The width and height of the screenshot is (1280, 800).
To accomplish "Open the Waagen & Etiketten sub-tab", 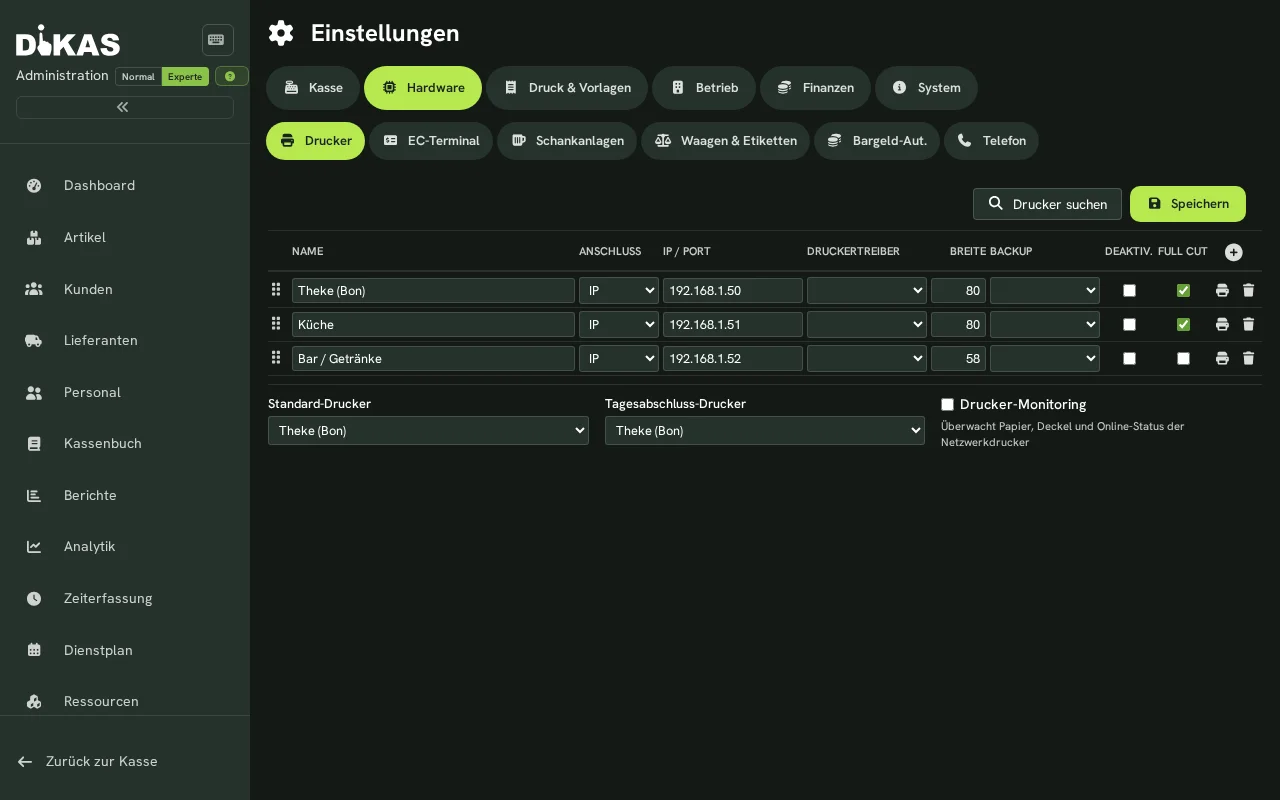I will pos(725,141).
